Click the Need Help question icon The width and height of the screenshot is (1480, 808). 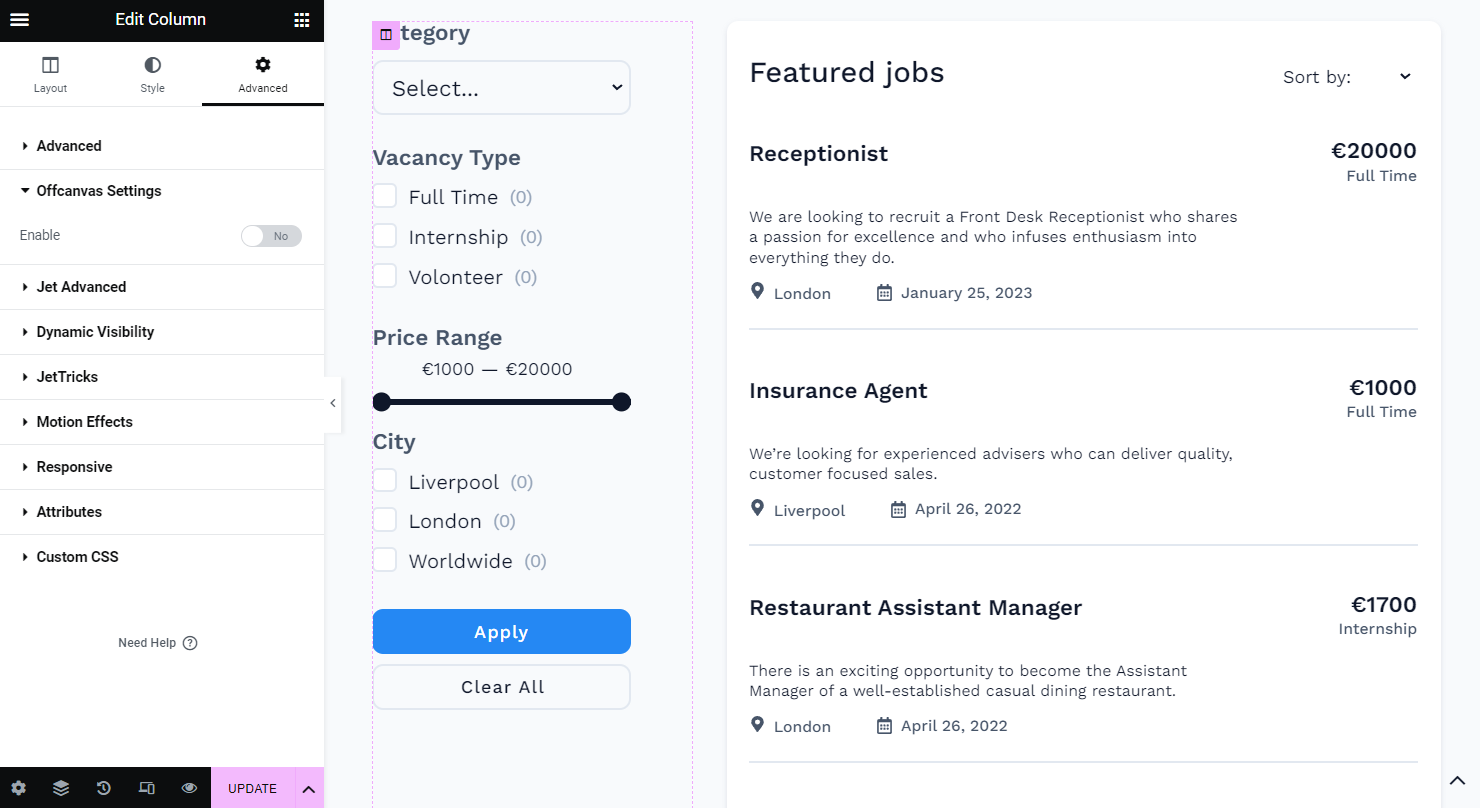(190, 643)
